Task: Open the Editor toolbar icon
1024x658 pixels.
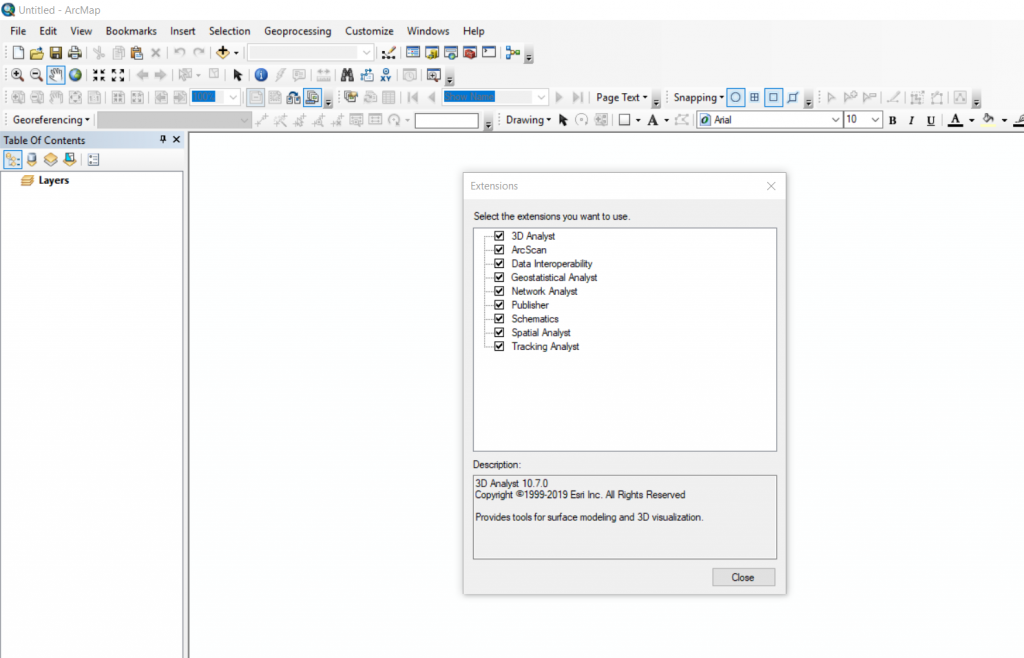Action: [389, 53]
